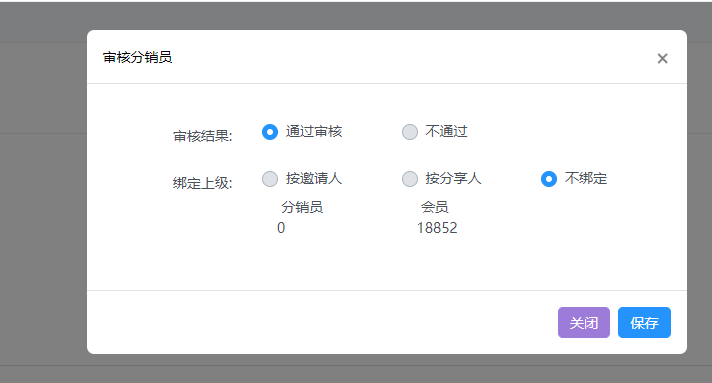
Task: Select the 不通过 radio circle
Action: coord(410,132)
